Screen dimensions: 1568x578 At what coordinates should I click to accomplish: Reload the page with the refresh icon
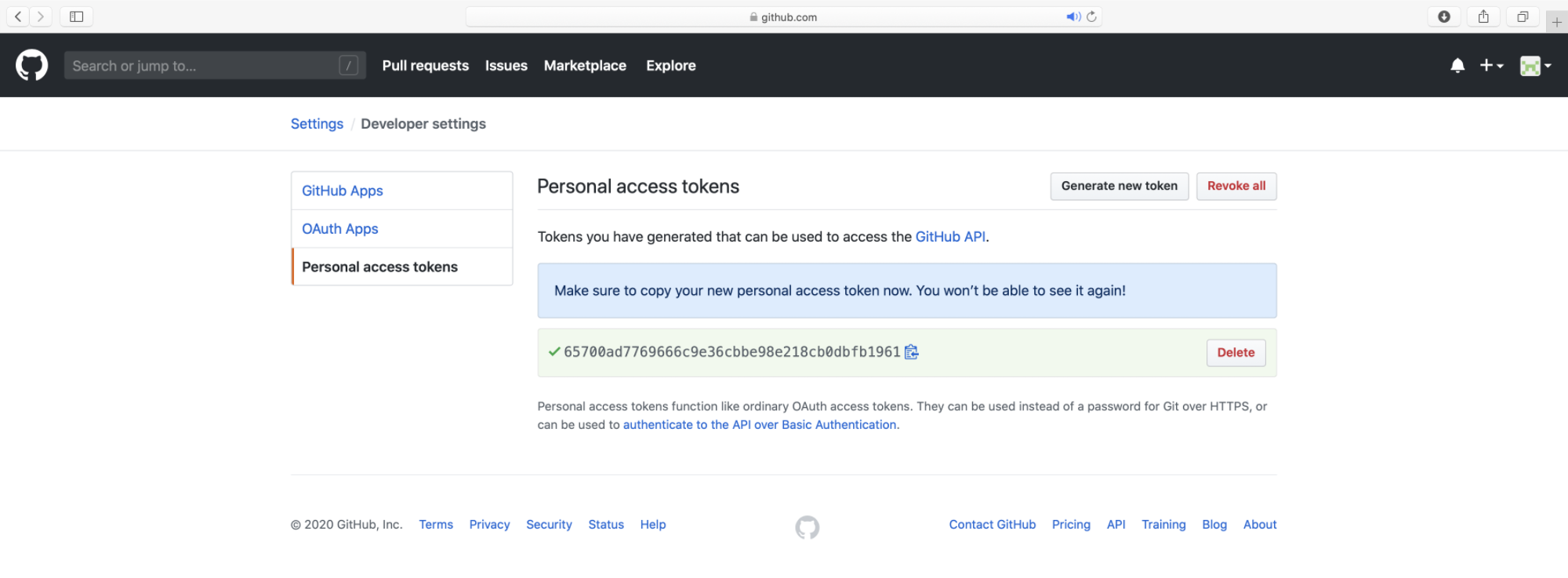[x=1091, y=16]
